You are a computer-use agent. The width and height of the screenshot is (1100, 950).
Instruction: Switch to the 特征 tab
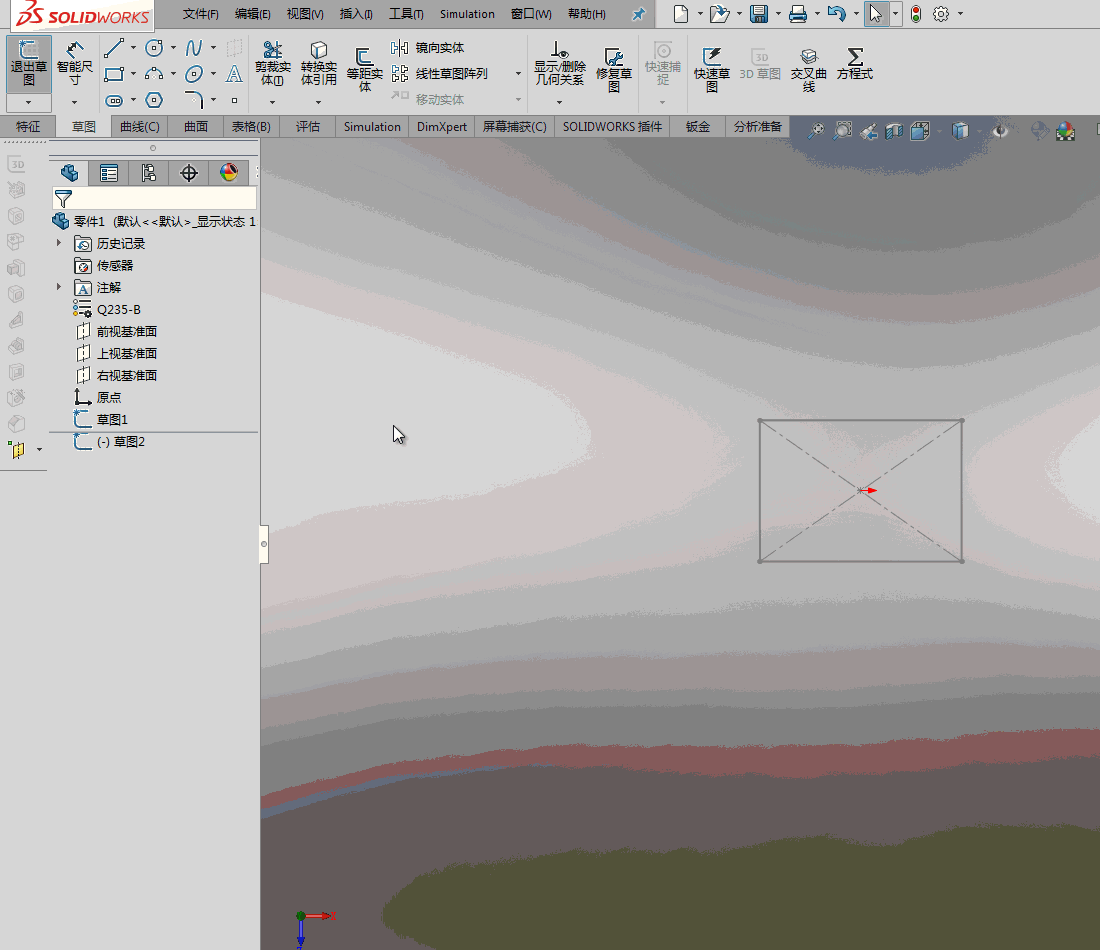coord(28,126)
